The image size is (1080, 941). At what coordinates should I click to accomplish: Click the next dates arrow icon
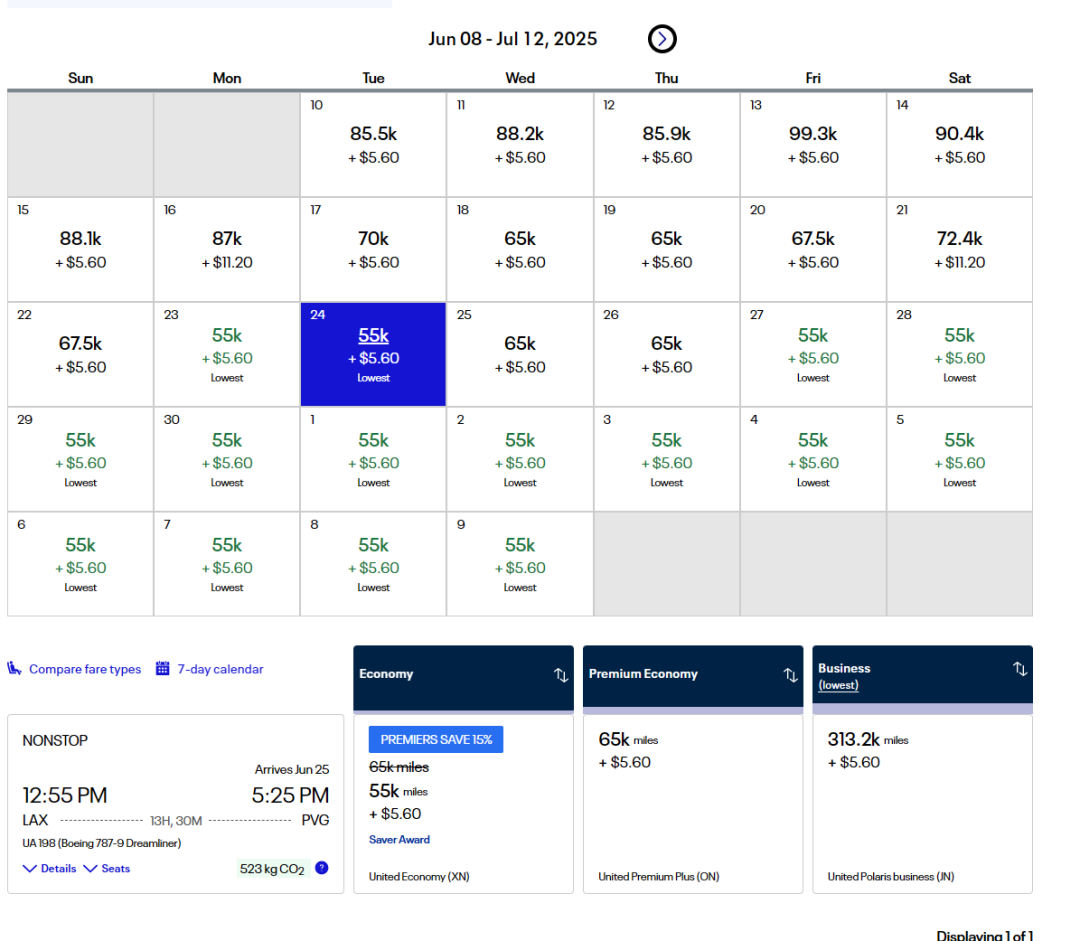click(662, 39)
